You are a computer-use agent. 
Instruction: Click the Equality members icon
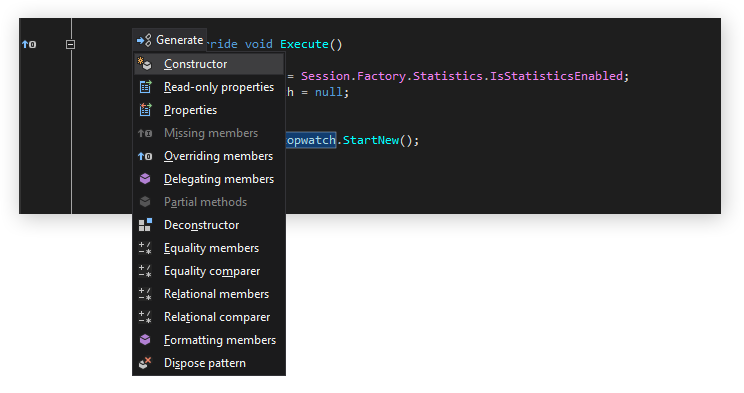[x=145, y=248]
